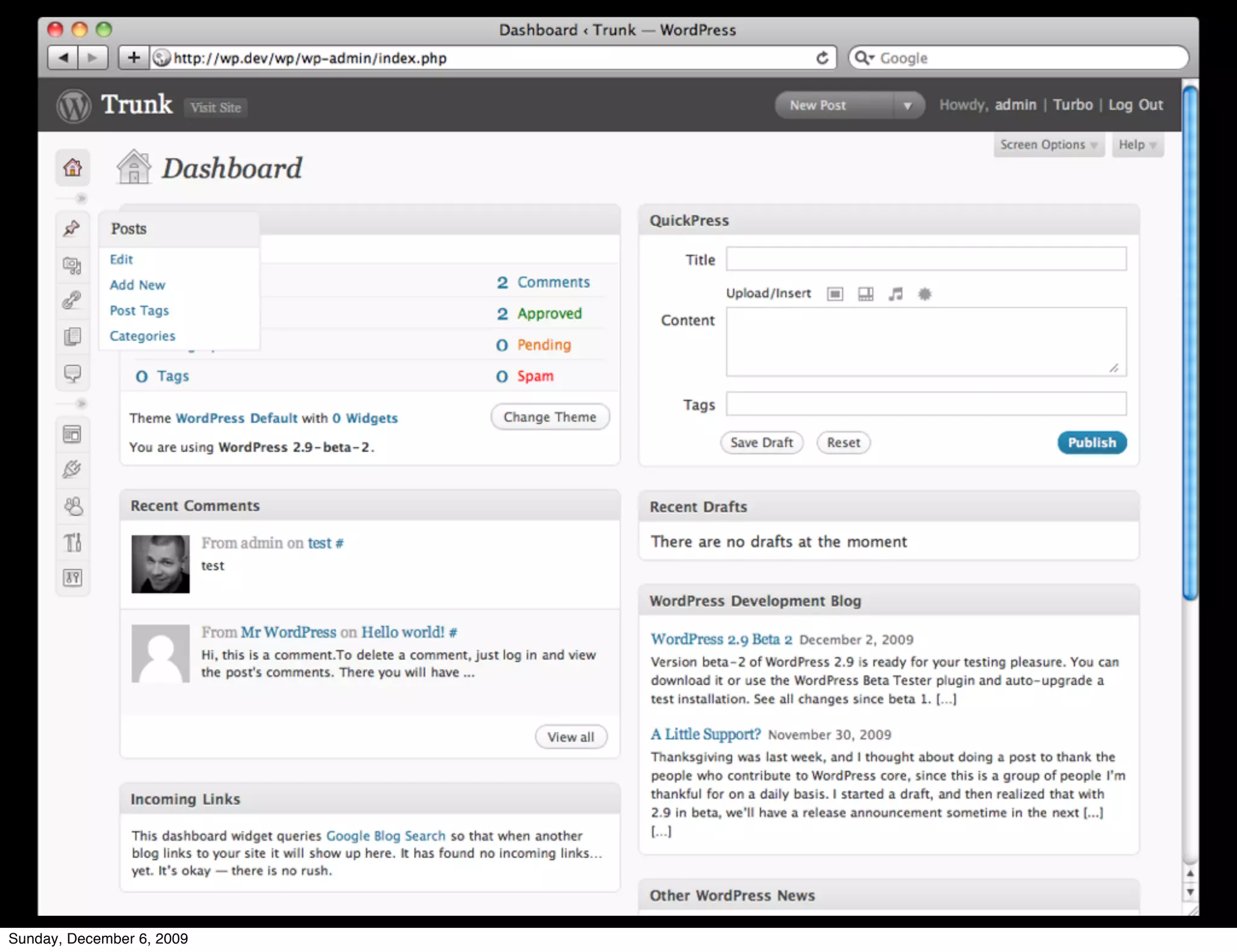This screenshot has width=1237, height=952.
Task: Toggle the sidebar collapse arrow below Dashboard icon
Action: tap(81, 199)
